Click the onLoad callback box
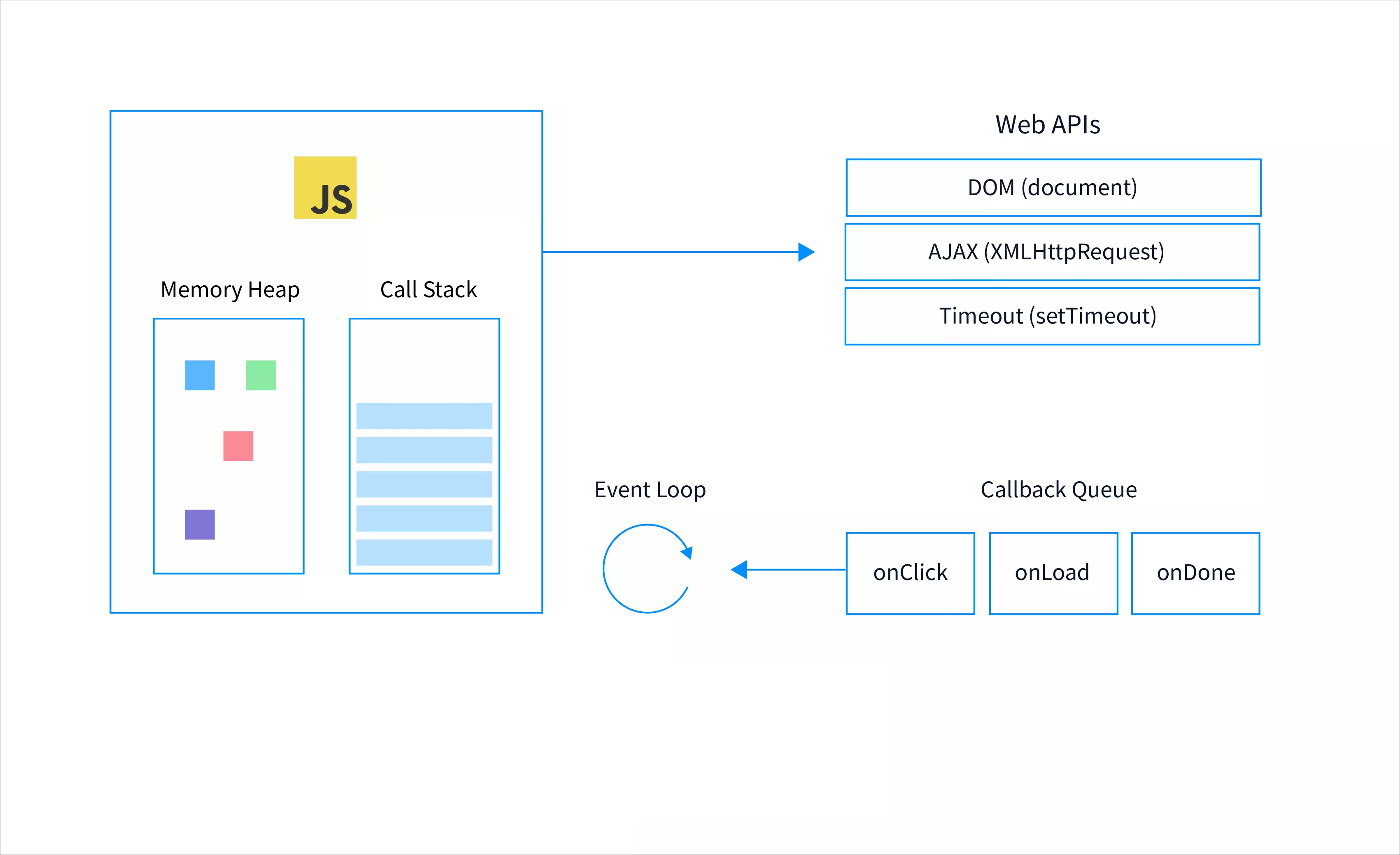Image resolution: width=1400 pixels, height=855 pixels. point(1053,573)
